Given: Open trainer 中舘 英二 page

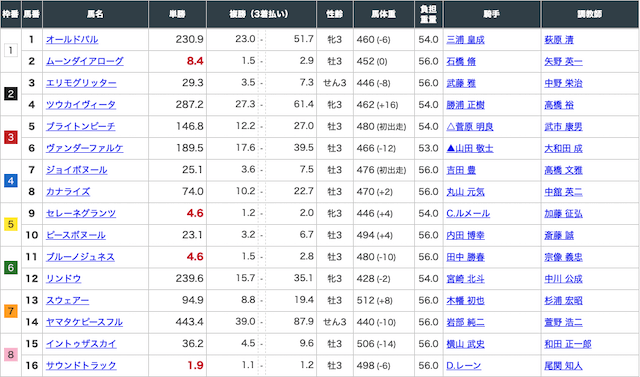Looking at the screenshot, I should 563,192.
